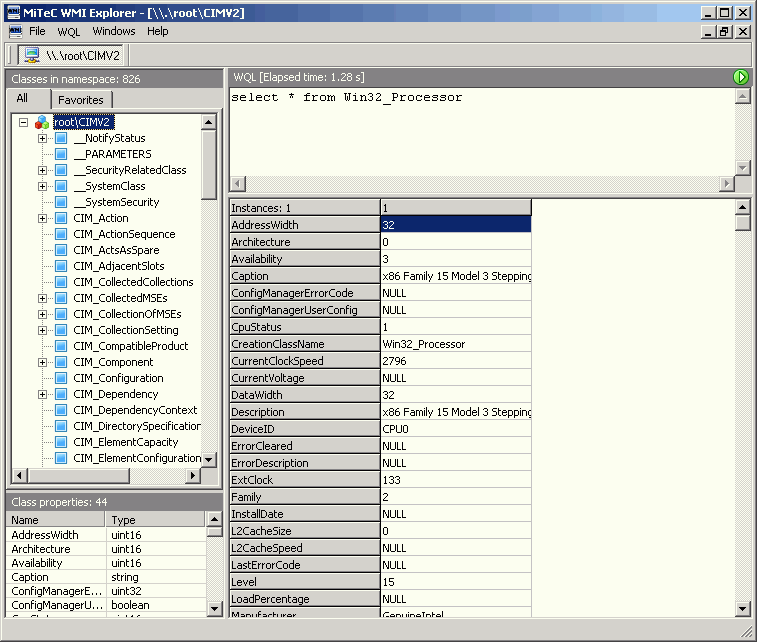Viewport: 757px width, 642px height.
Task: Click scroll-right arrow of WQL editor scrollbar
Action: pyautogui.click(x=727, y=183)
